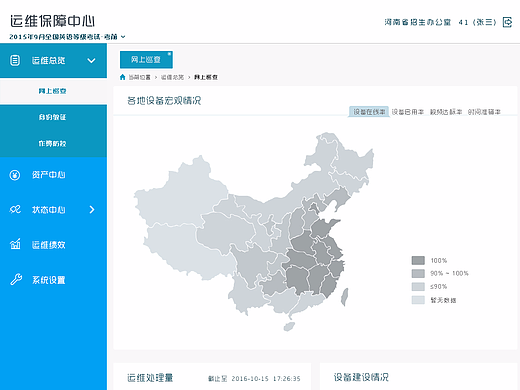Click 运维总览 in the breadcrumb
The width and height of the screenshot is (520, 390).
[172, 77]
